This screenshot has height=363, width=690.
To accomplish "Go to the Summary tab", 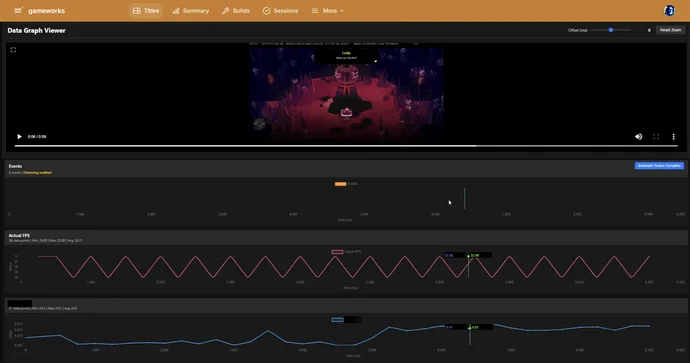I will point(191,11).
